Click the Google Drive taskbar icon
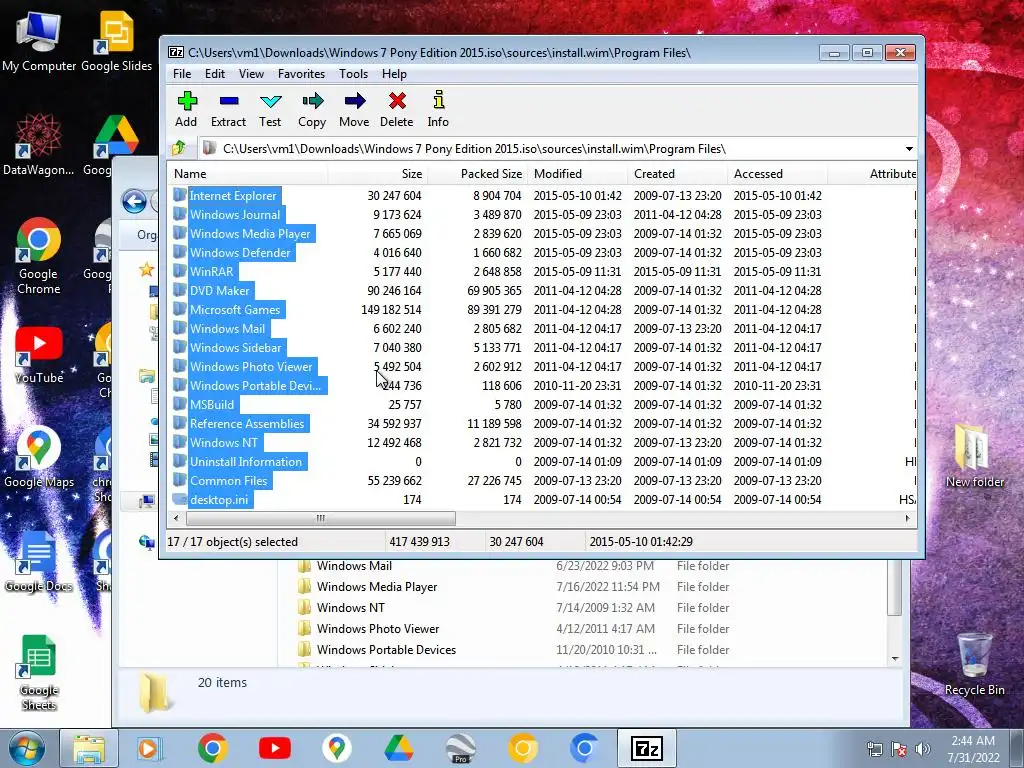The image size is (1024, 768). pyautogui.click(x=398, y=748)
